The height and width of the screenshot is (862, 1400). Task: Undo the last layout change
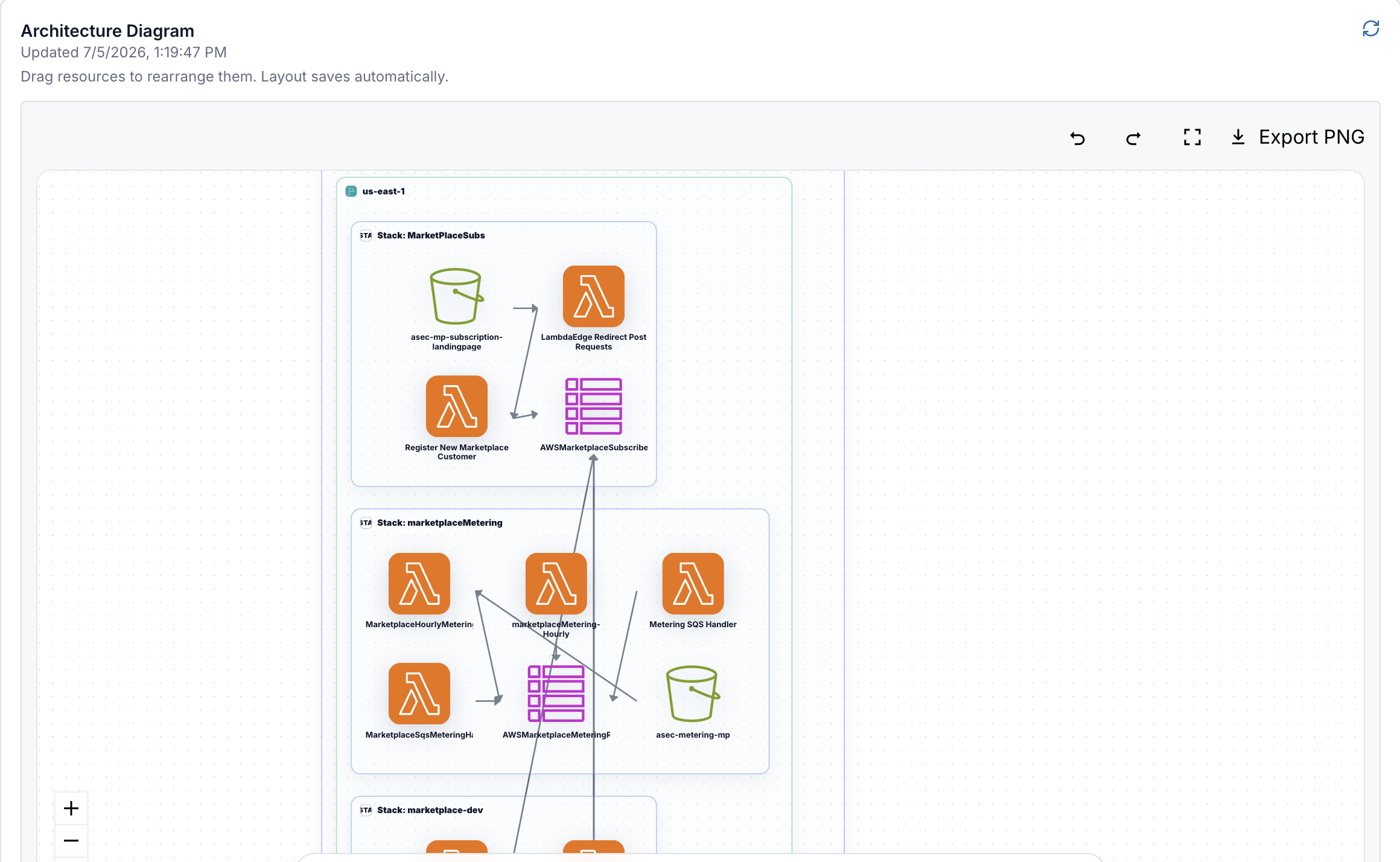(x=1078, y=138)
